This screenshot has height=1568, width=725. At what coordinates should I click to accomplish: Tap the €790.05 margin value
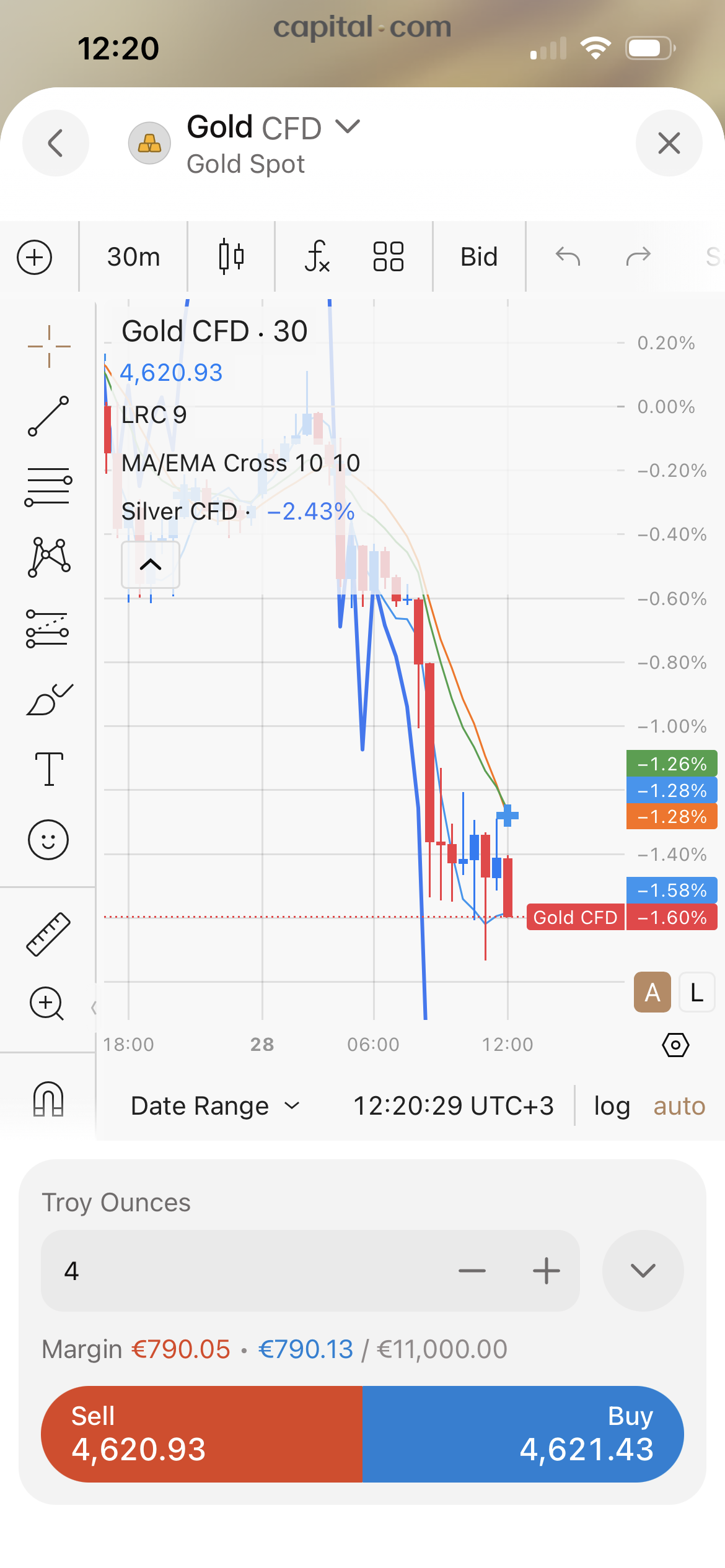coord(181,1349)
